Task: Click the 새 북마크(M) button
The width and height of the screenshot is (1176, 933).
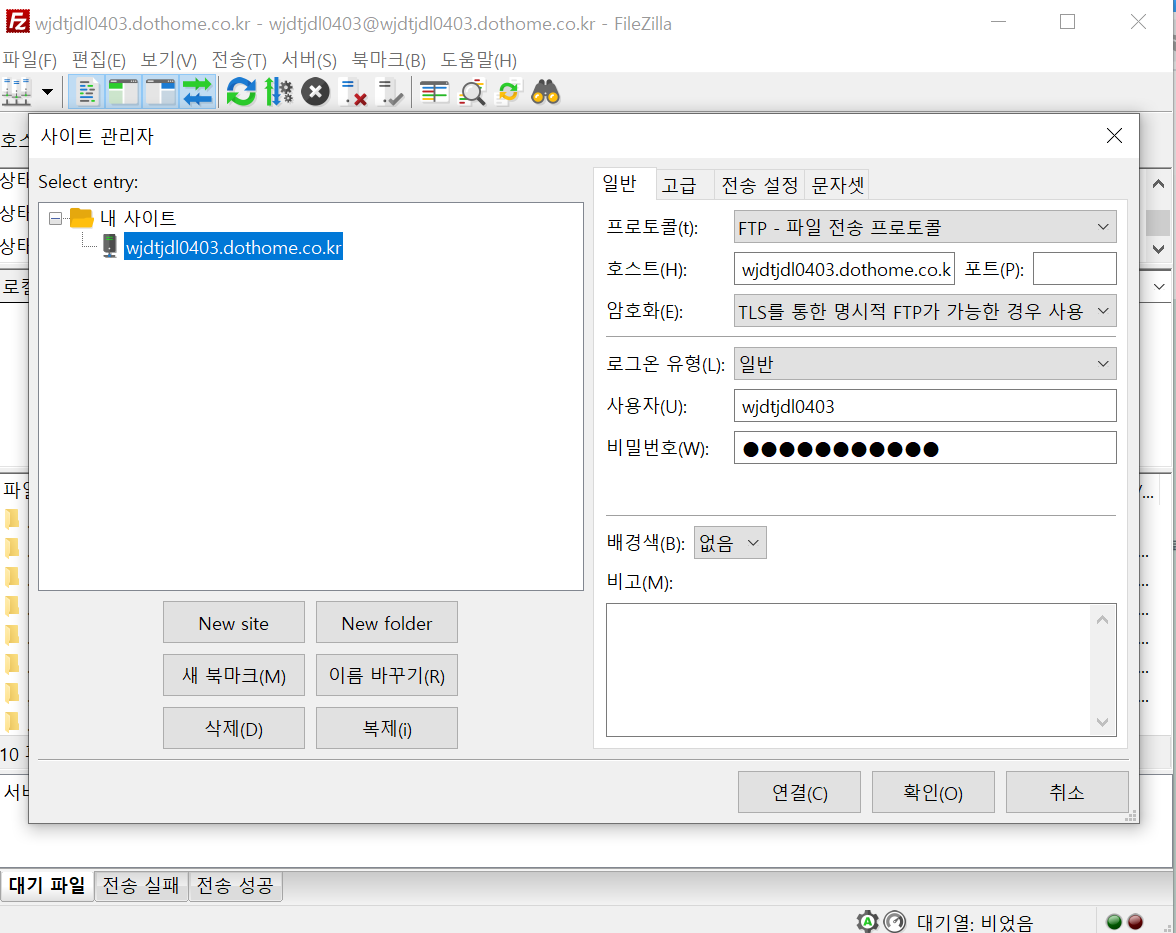Action: point(233,675)
